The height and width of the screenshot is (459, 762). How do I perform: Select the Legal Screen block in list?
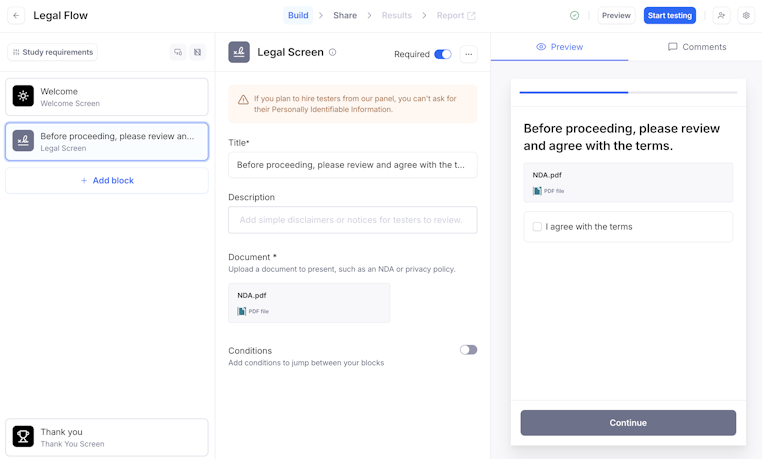107,142
